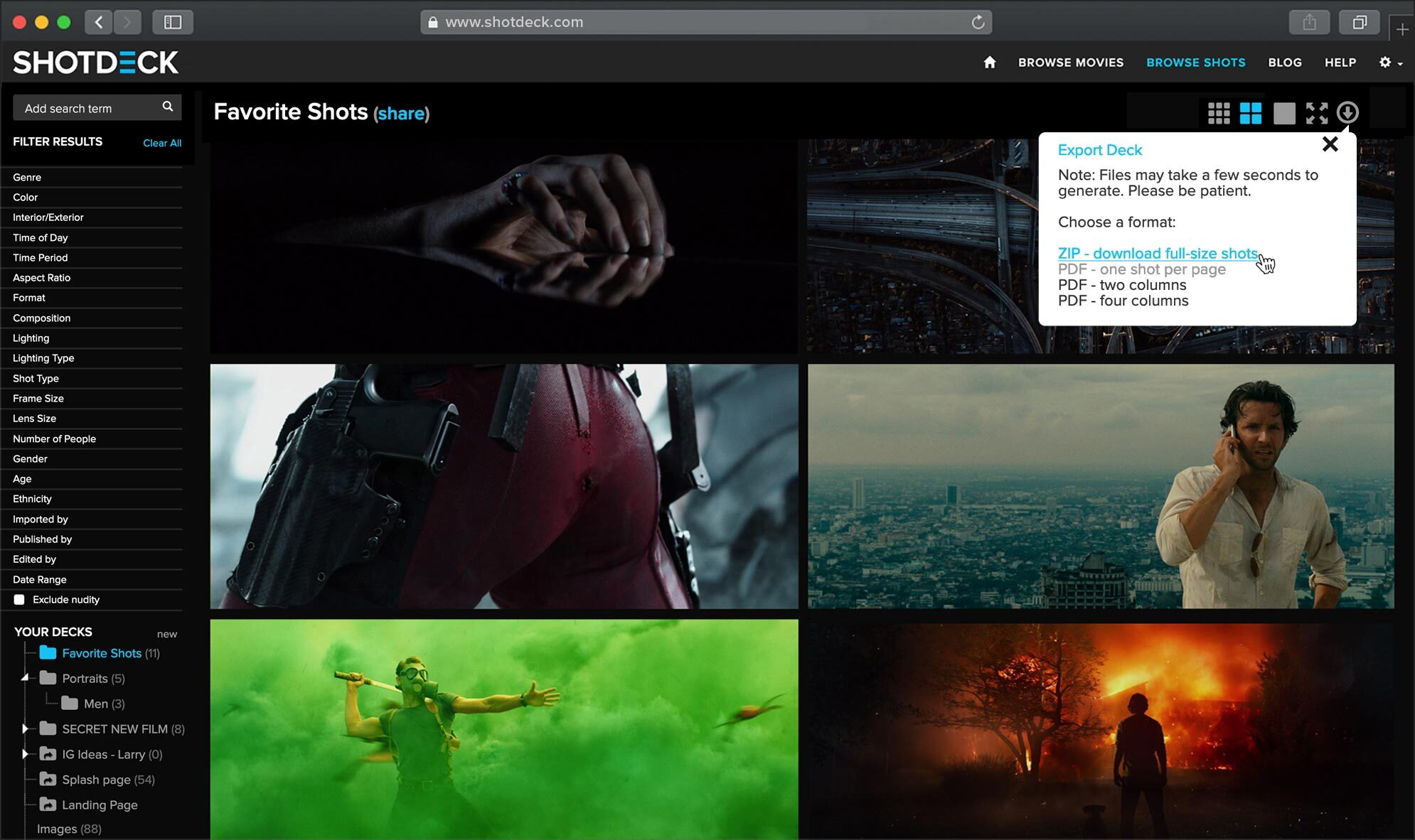The width and height of the screenshot is (1415, 840).
Task: Click the settings gear icon
Action: [x=1384, y=62]
